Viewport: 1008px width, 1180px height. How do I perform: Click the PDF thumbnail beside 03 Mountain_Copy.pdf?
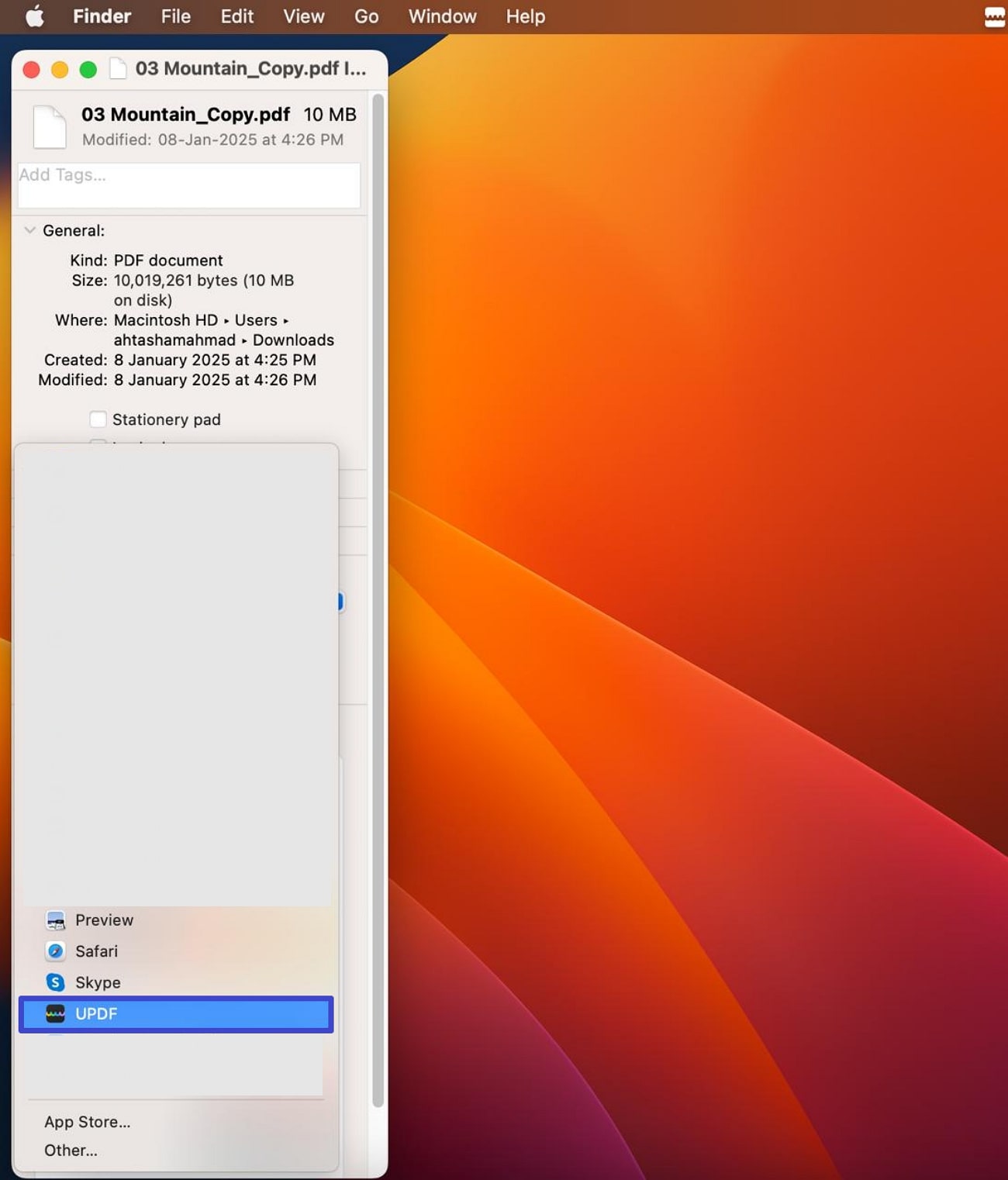(x=49, y=126)
